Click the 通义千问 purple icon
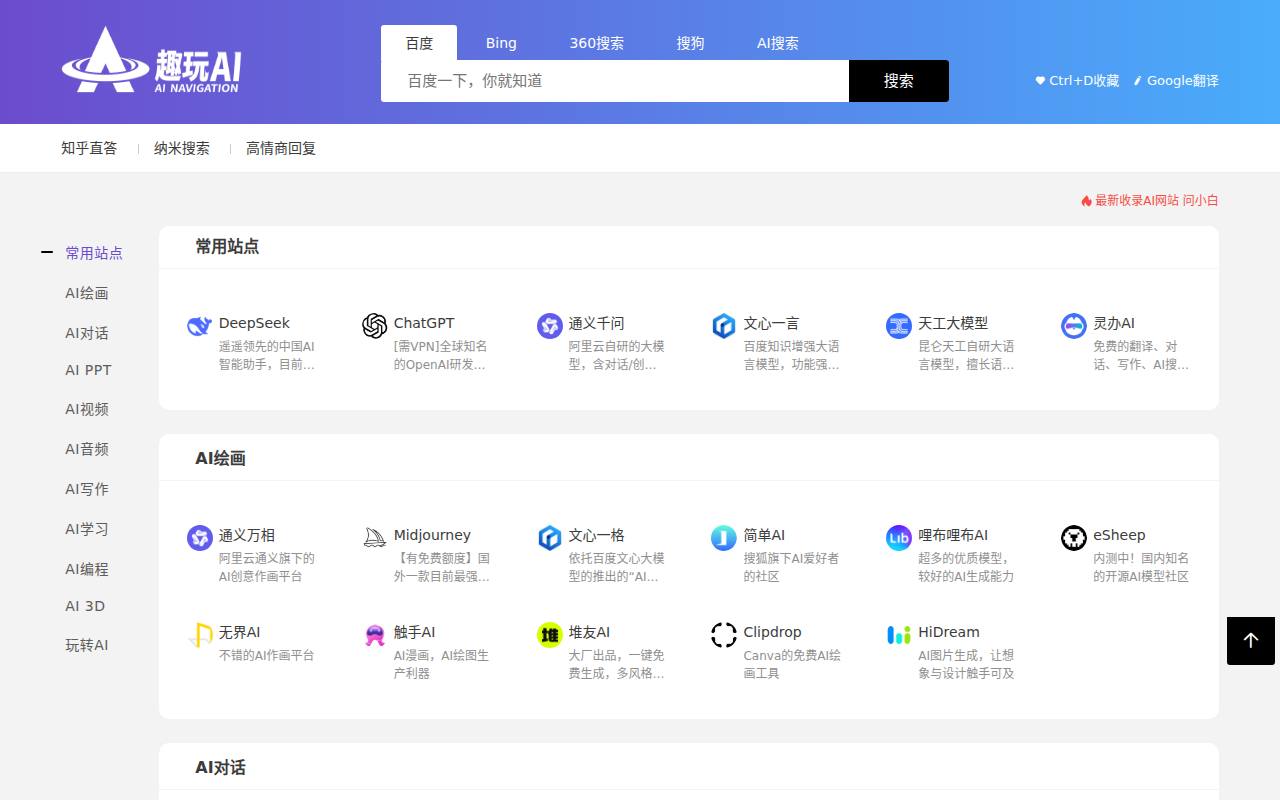This screenshot has height=800, width=1280. pyautogui.click(x=550, y=326)
